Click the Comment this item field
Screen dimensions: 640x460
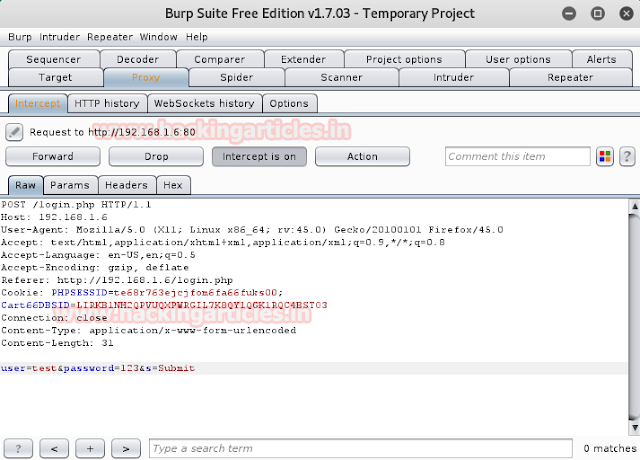pyautogui.click(x=518, y=156)
